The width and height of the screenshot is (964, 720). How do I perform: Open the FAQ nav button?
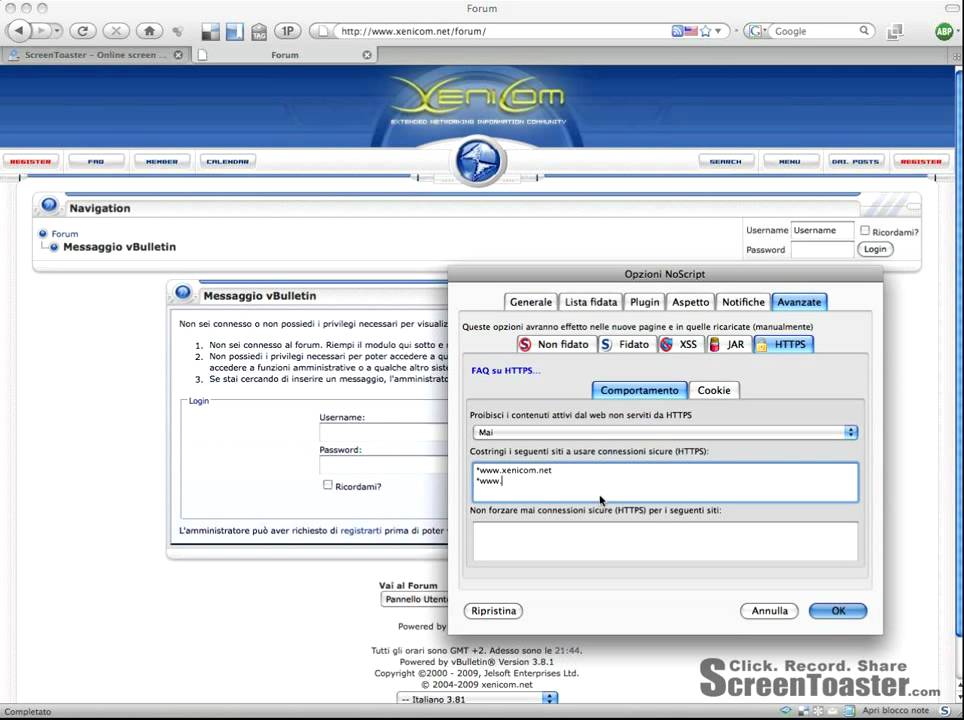[96, 161]
